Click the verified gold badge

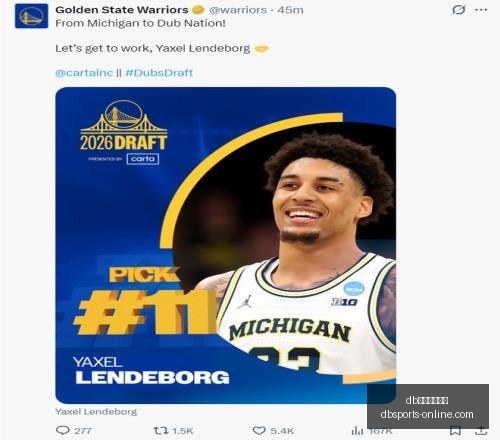pyautogui.click(x=198, y=10)
